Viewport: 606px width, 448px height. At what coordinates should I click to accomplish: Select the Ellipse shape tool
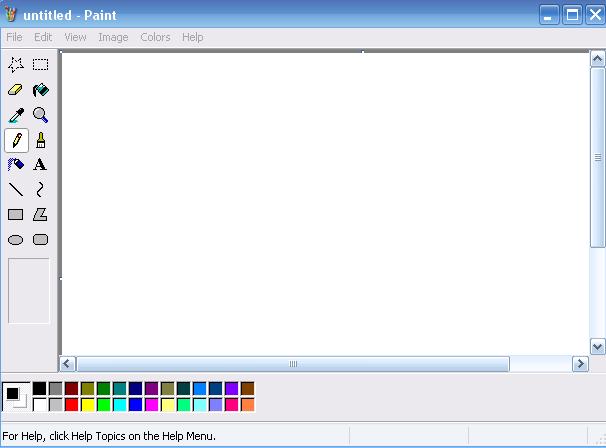(x=16, y=240)
